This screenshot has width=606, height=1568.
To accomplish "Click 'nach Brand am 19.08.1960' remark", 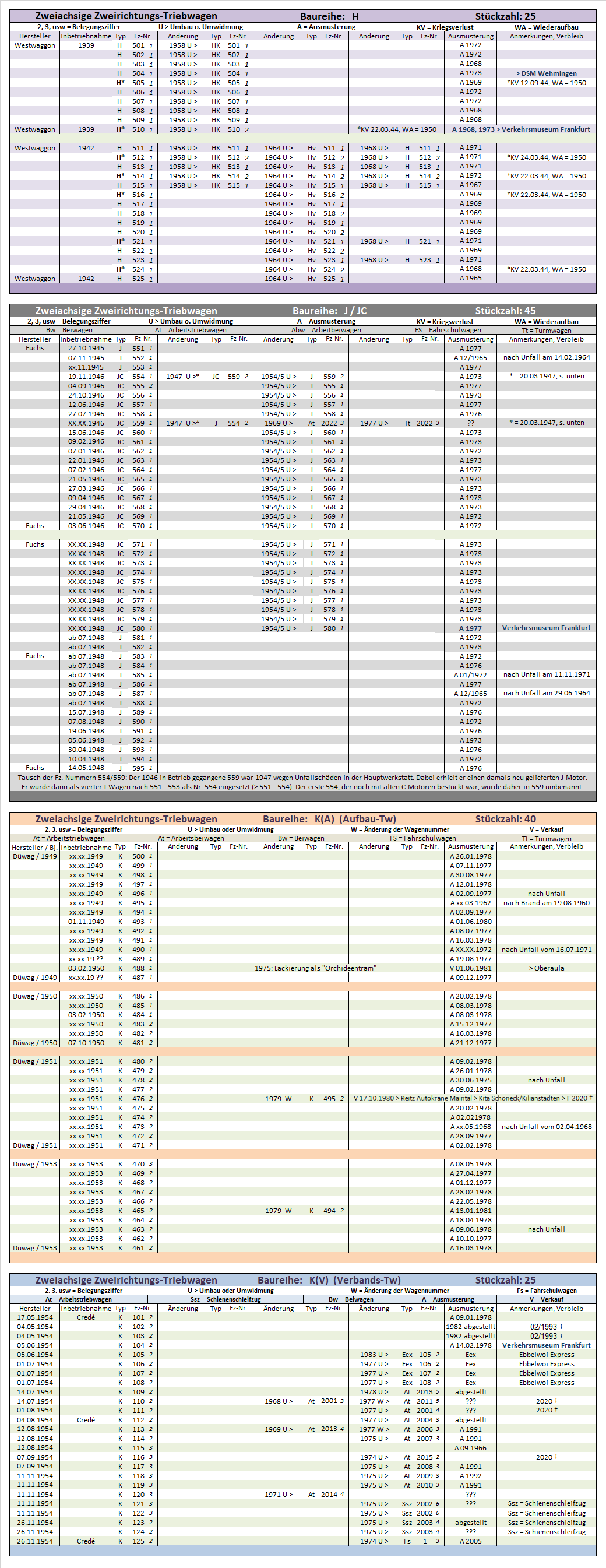I will point(546,903).
